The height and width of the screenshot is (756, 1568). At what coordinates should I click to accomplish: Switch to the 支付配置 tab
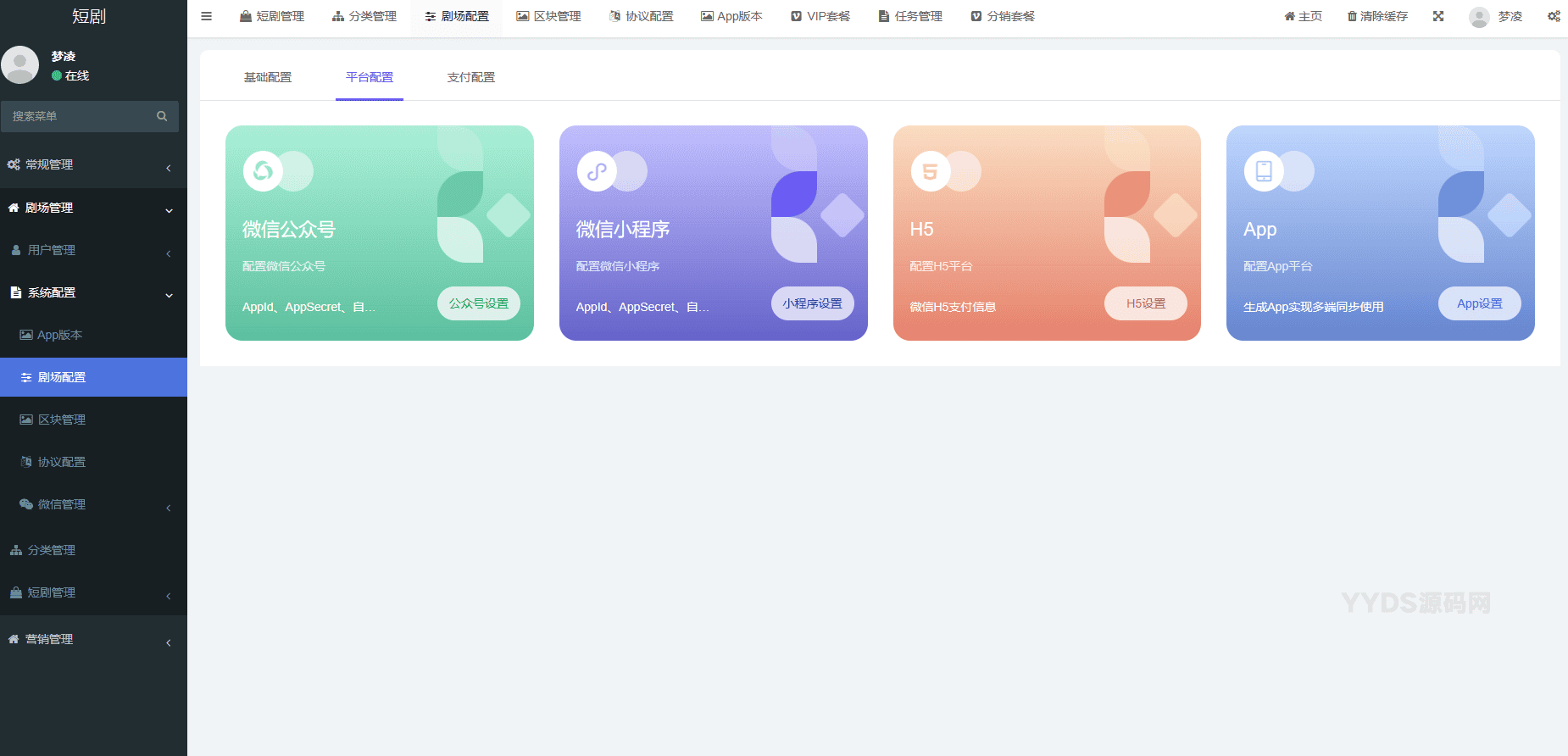(471, 77)
